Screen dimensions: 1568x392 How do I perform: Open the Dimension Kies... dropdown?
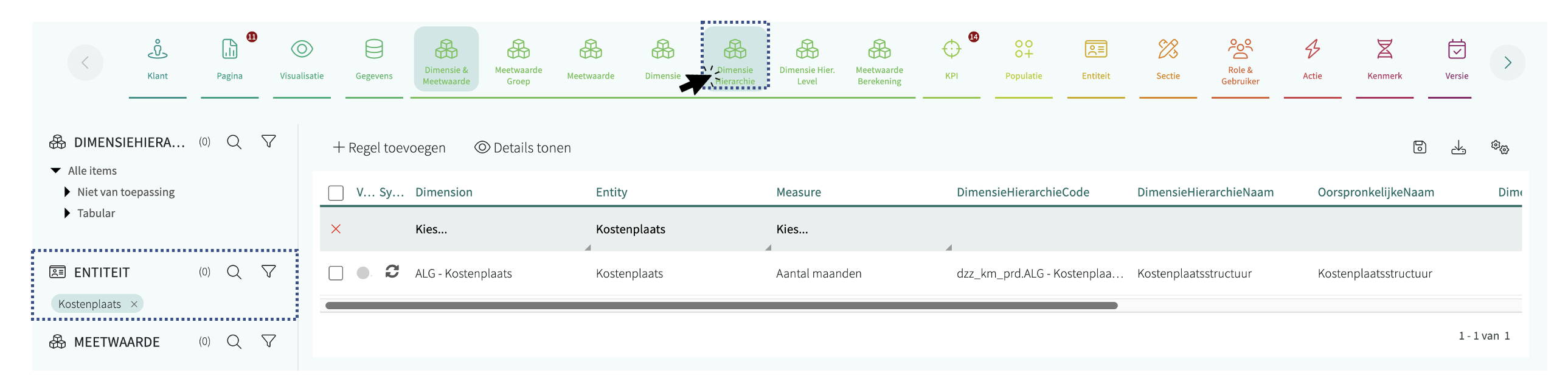tap(499, 229)
